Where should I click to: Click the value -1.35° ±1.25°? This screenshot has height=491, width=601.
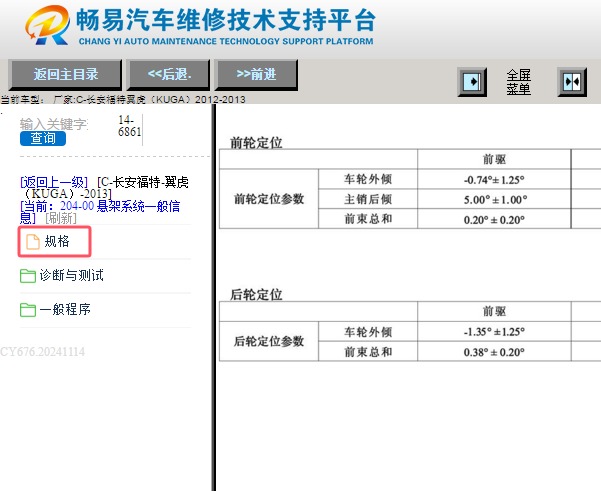tap(494, 332)
